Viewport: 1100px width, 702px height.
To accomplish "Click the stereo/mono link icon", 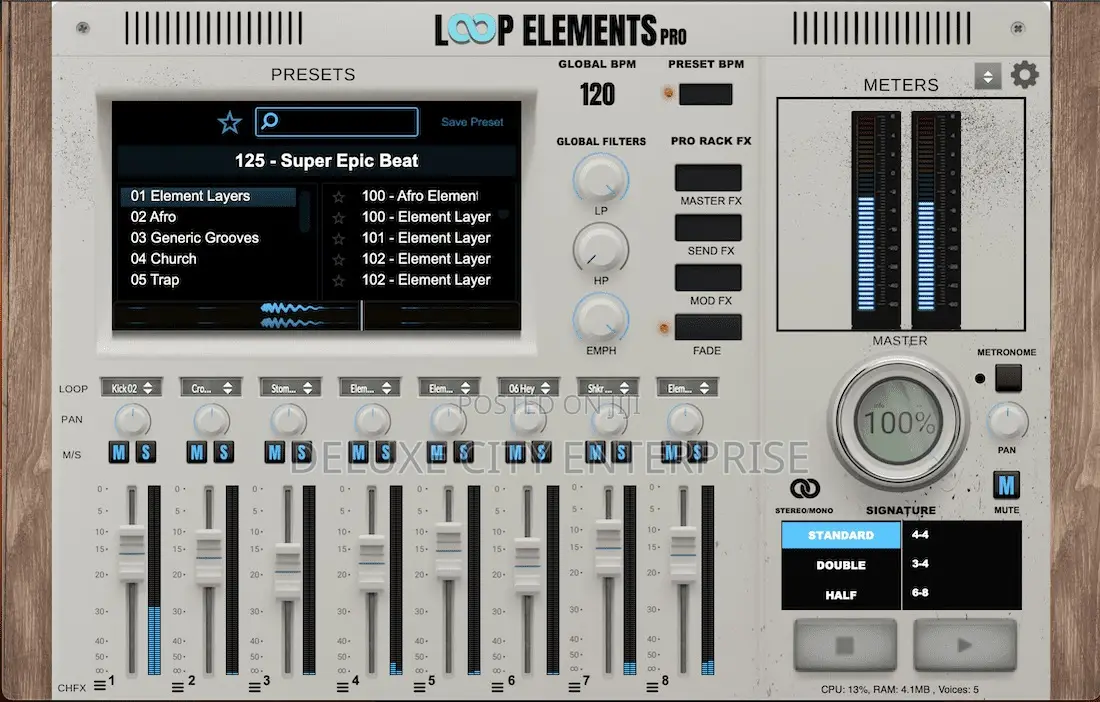I will (804, 488).
